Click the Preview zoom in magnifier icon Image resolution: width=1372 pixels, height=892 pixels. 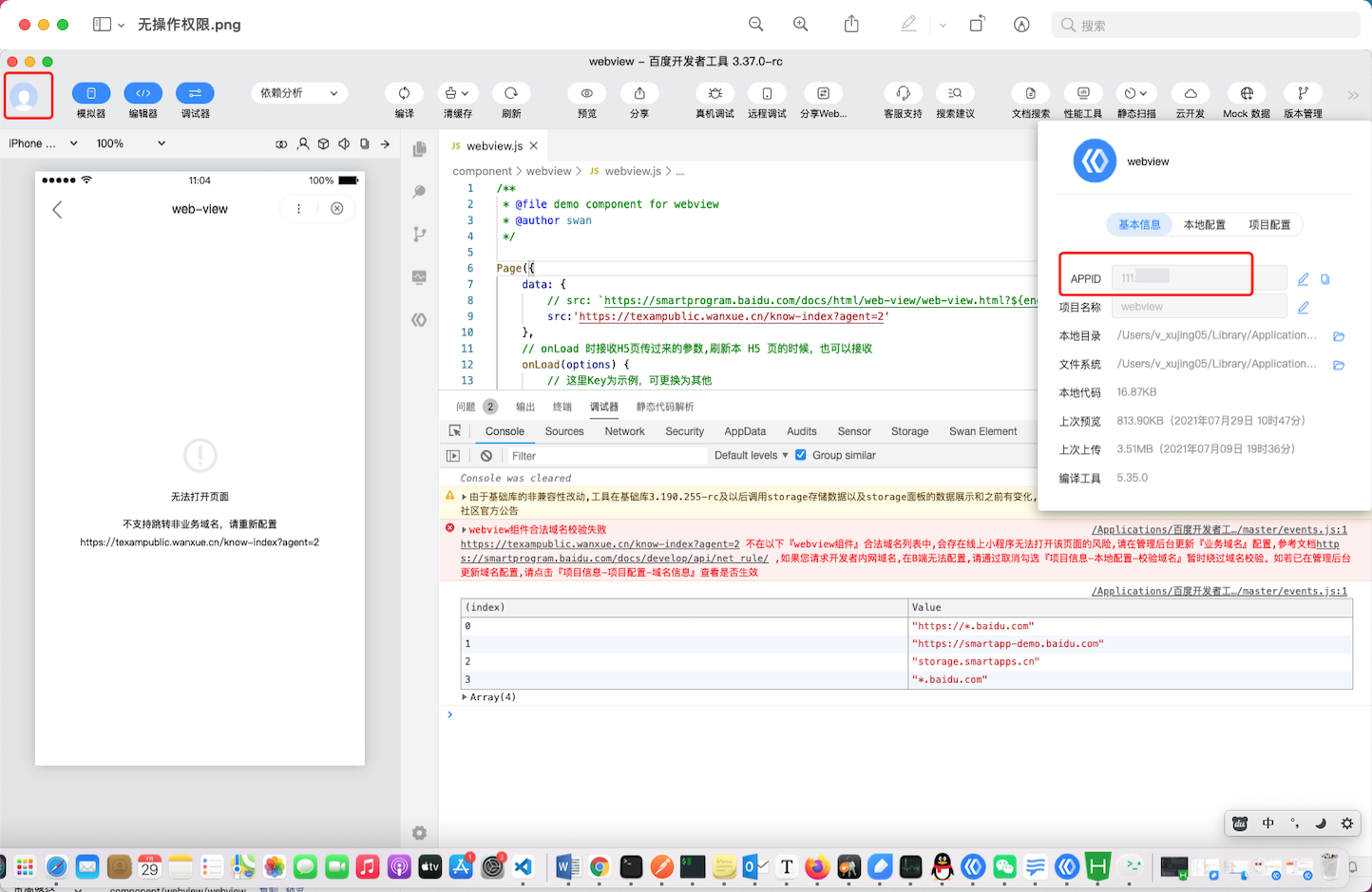point(801,25)
